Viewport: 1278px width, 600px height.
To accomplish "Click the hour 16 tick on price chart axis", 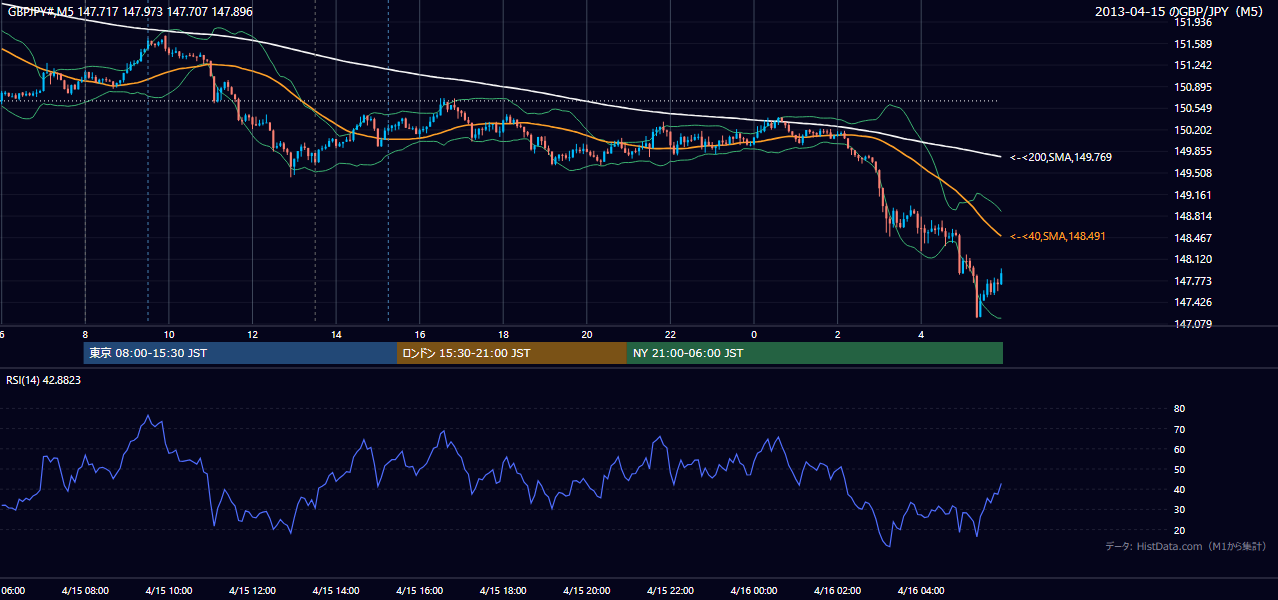I will [420, 334].
